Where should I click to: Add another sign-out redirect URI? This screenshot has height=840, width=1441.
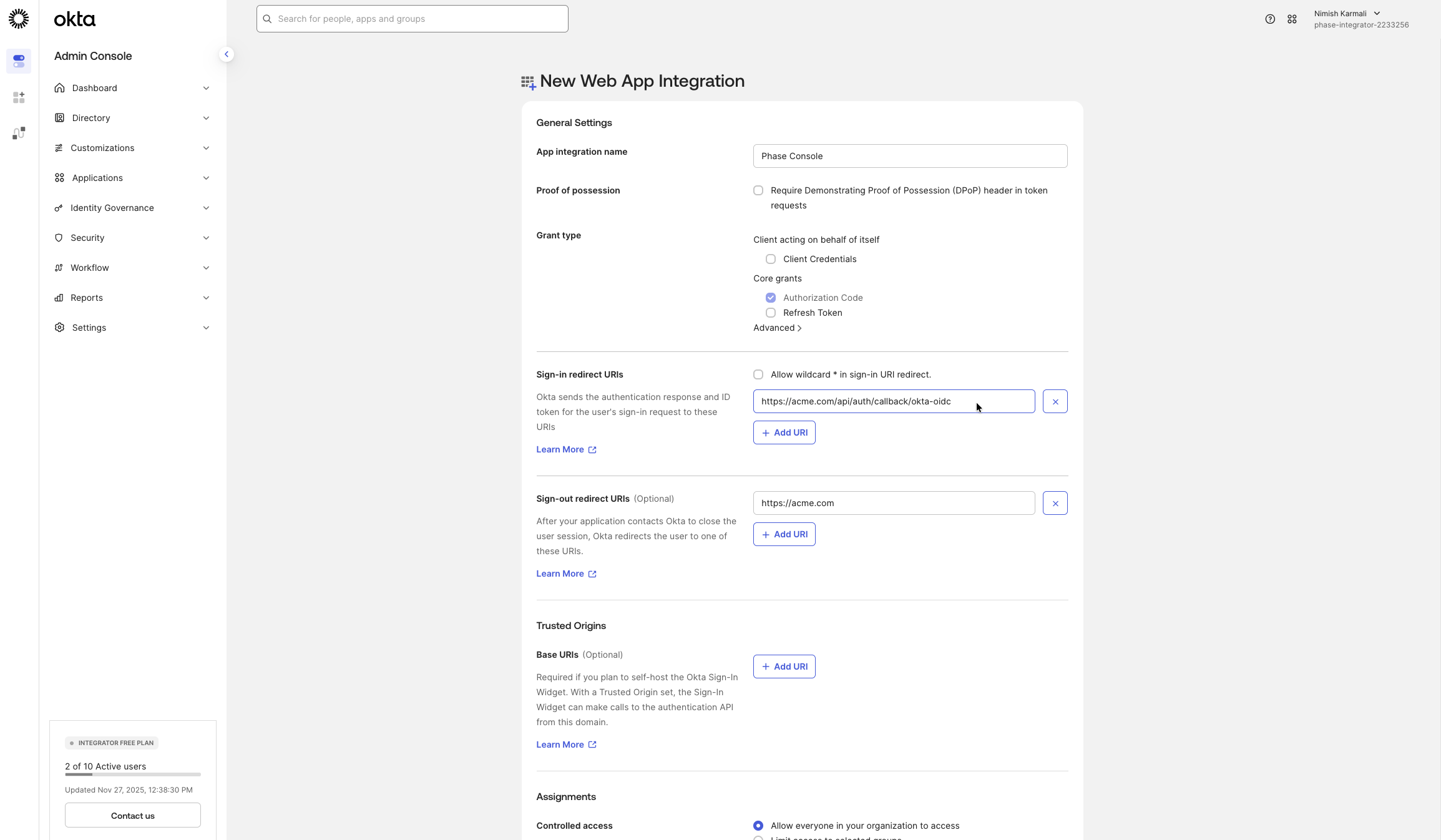(784, 534)
